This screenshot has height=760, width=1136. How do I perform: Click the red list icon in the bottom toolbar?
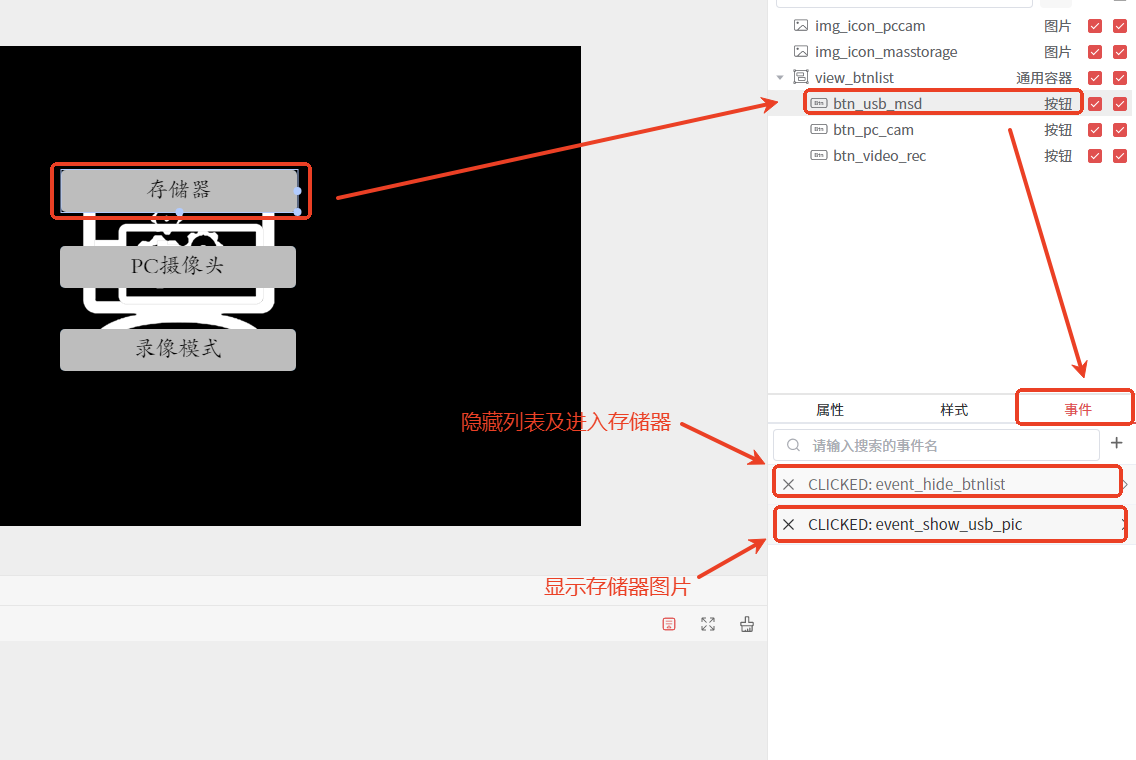click(669, 625)
